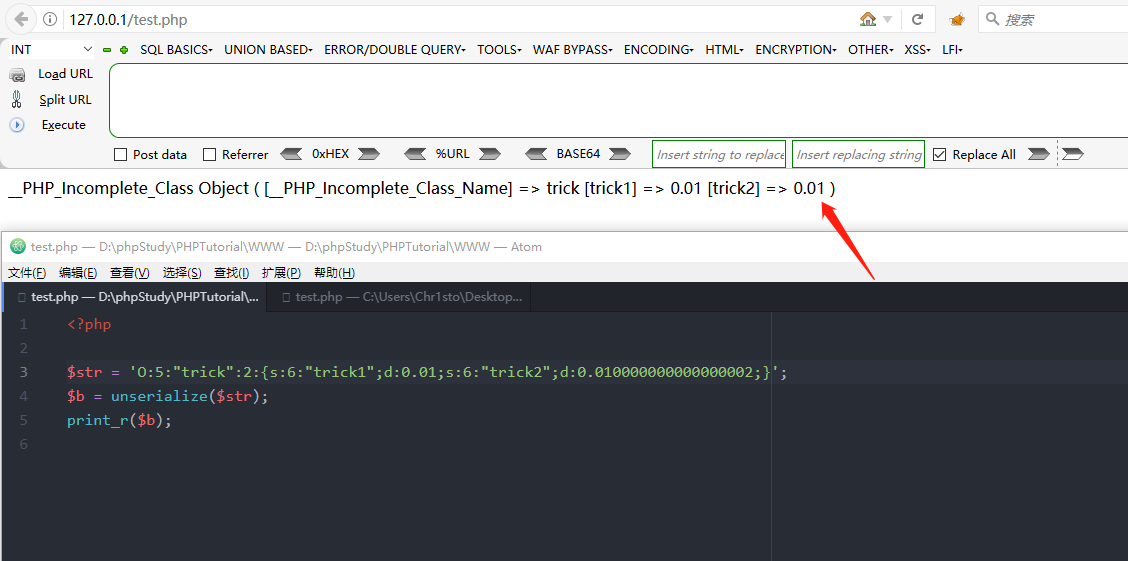
Task: Click the Load URL button
Action: [65, 74]
